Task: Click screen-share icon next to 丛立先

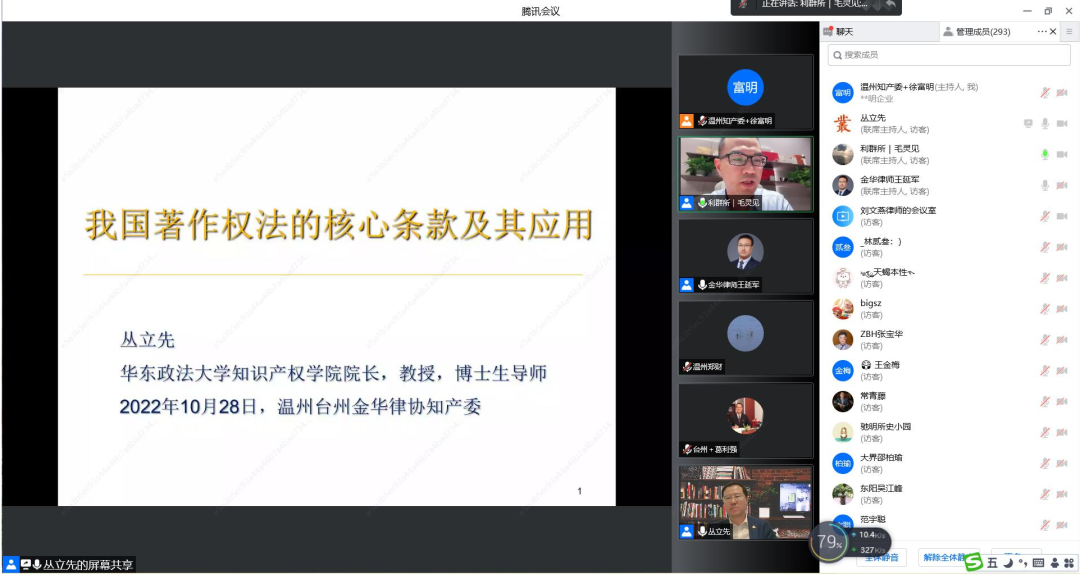Action: click(1028, 124)
